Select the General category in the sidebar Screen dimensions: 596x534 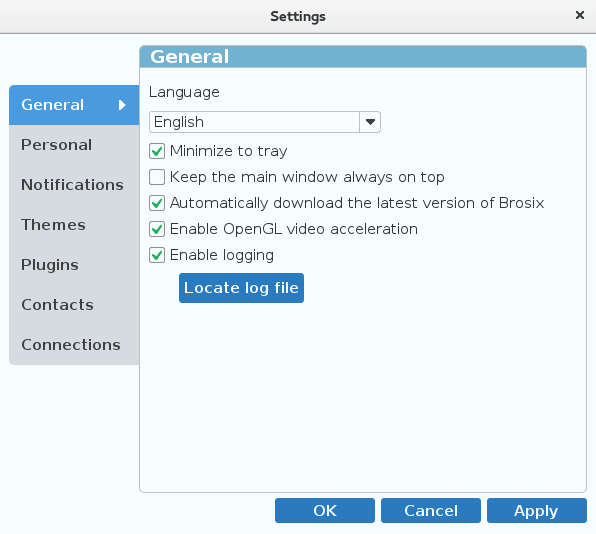pyautogui.click(x=74, y=105)
